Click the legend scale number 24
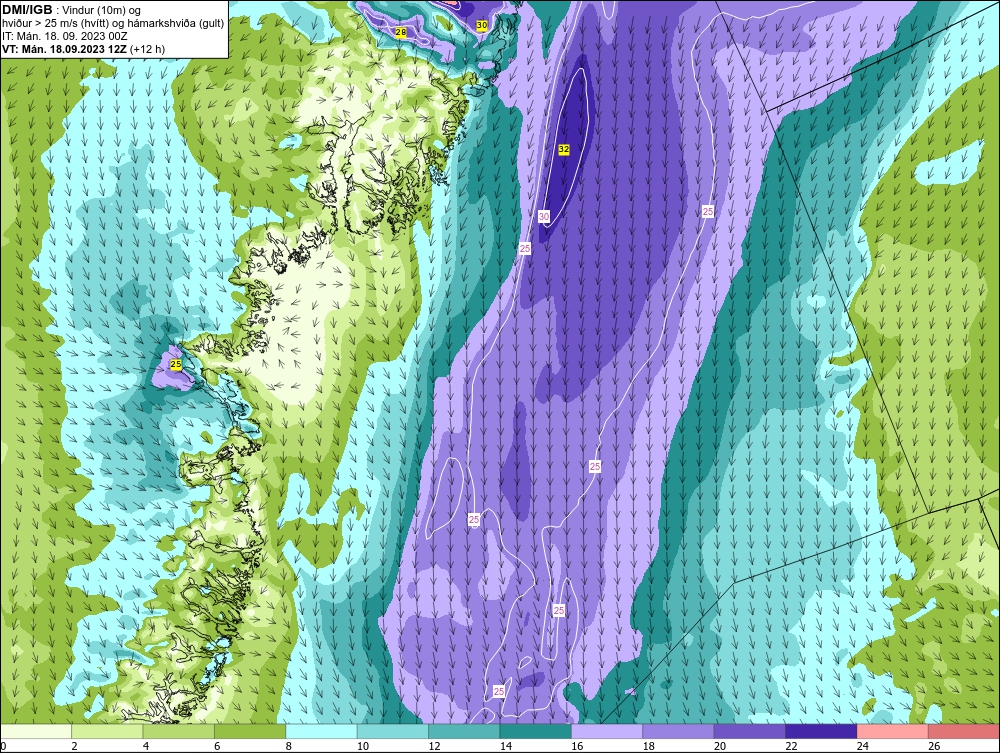Viewport: 1000px width, 753px height. click(x=863, y=746)
